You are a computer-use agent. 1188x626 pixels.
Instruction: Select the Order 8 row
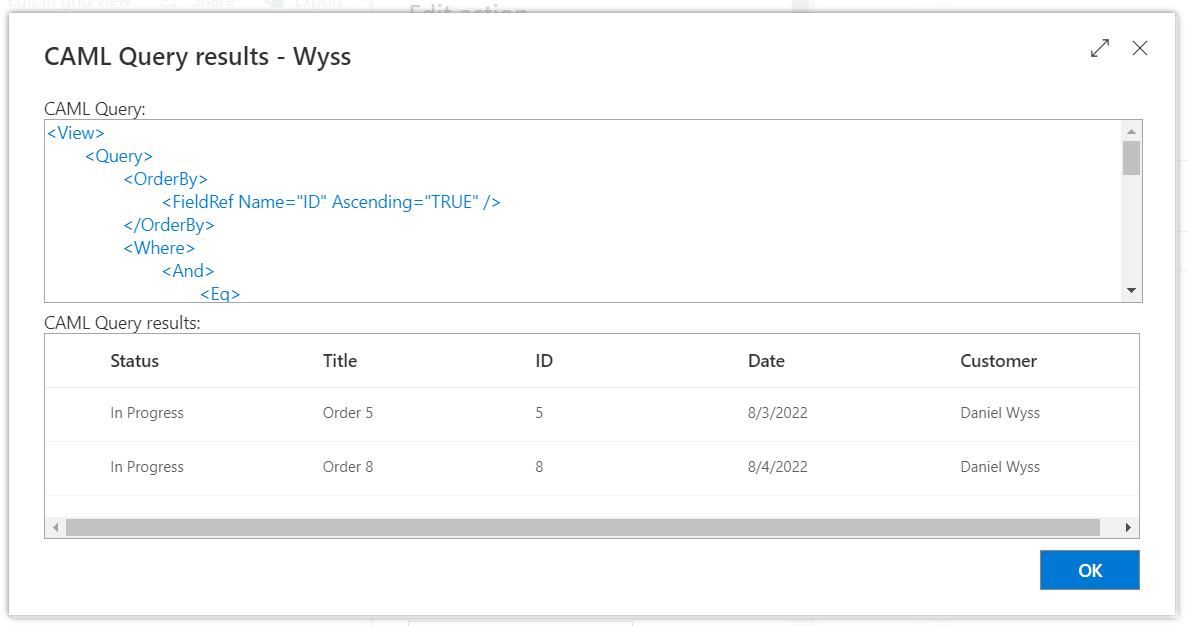click(347, 466)
